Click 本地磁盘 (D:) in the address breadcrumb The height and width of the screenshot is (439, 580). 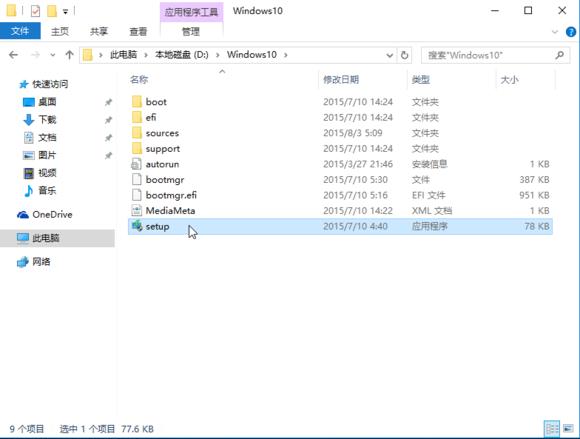click(182, 55)
